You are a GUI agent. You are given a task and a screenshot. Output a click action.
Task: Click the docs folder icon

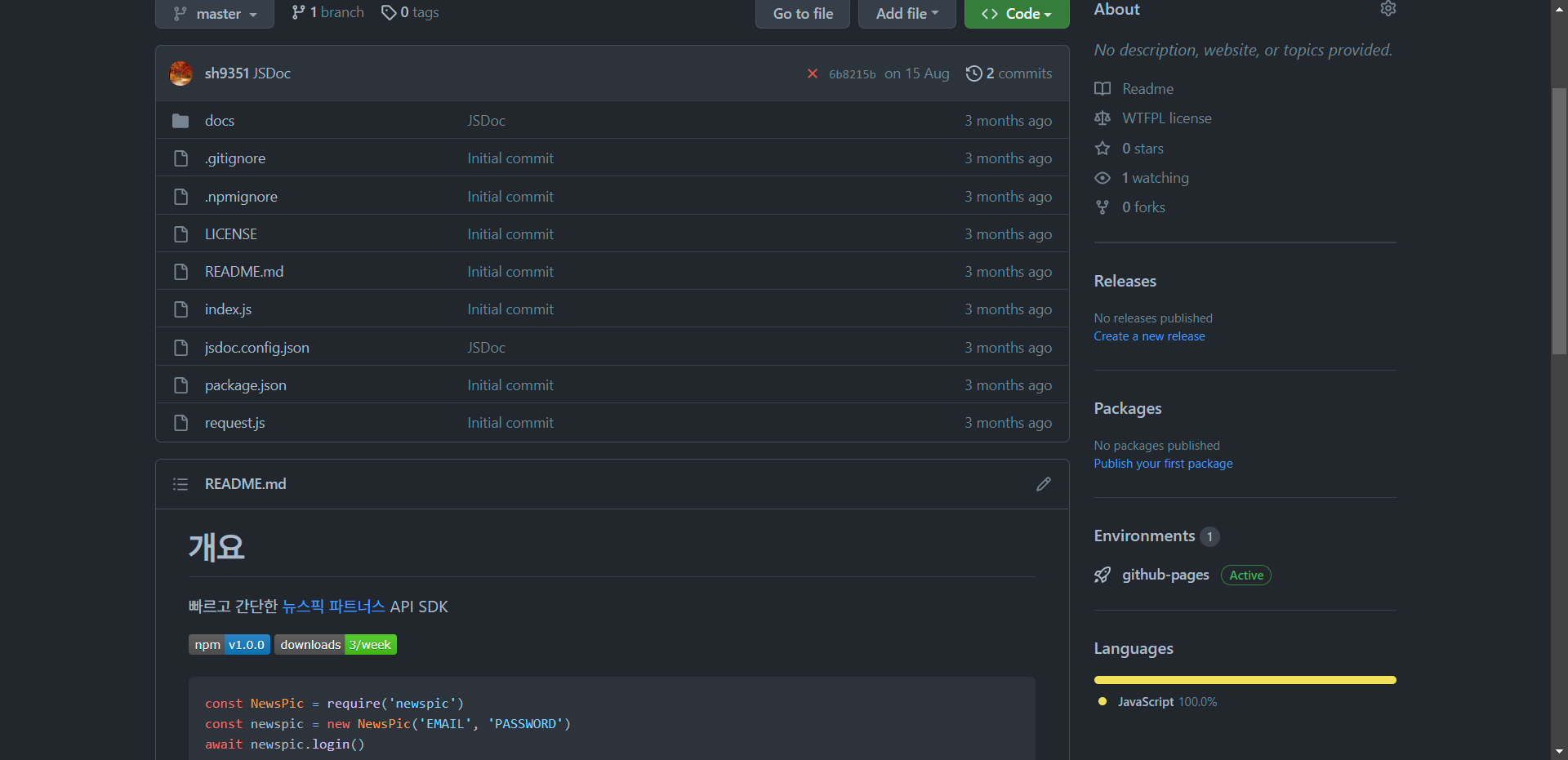coord(180,121)
